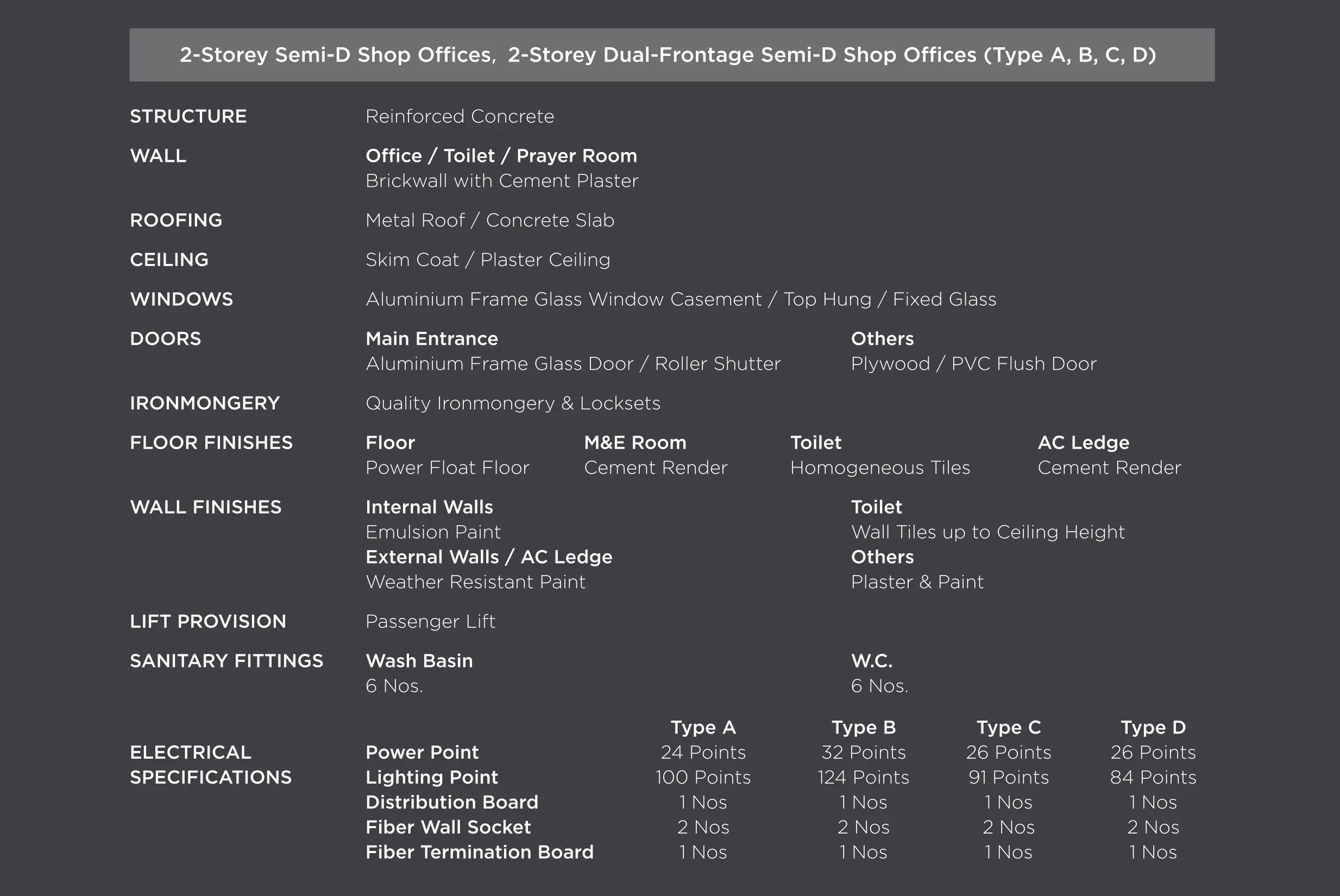Click Skim Coat / Plaster Ceiling text
Image resolution: width=1340 pixels, height=896 pixels.
(487, 260)
